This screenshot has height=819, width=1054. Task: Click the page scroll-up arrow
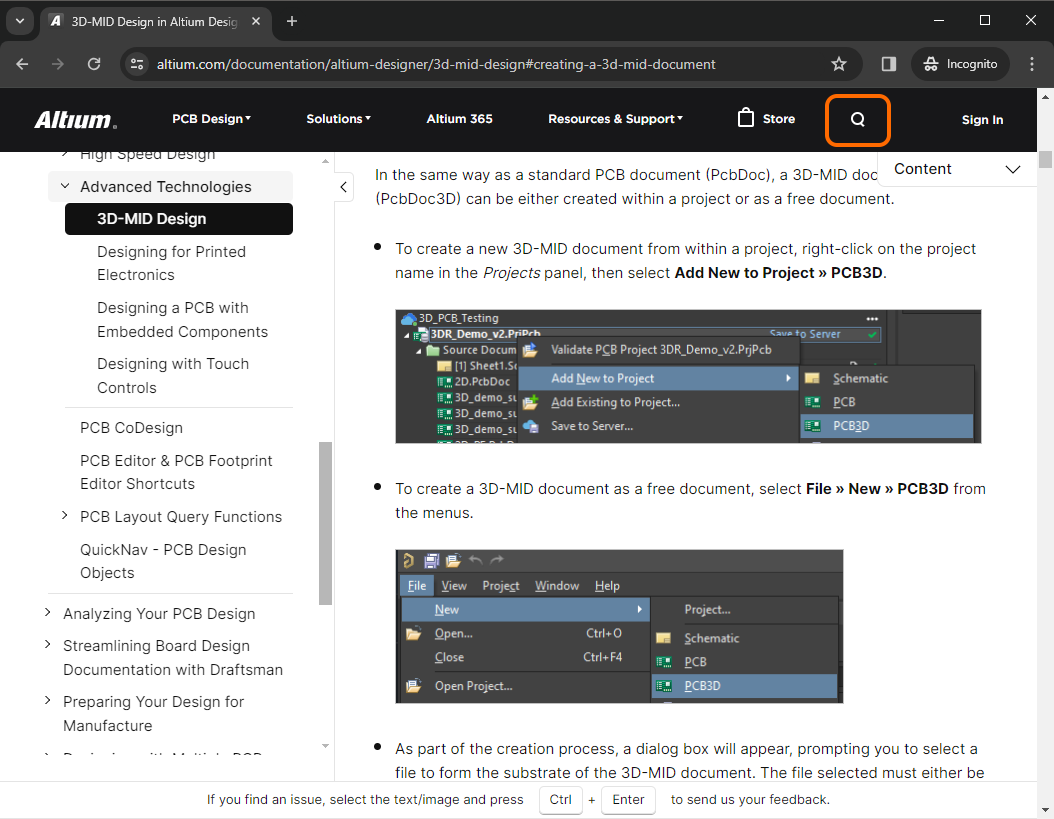pyautogui.click(x=1045, y=97)
